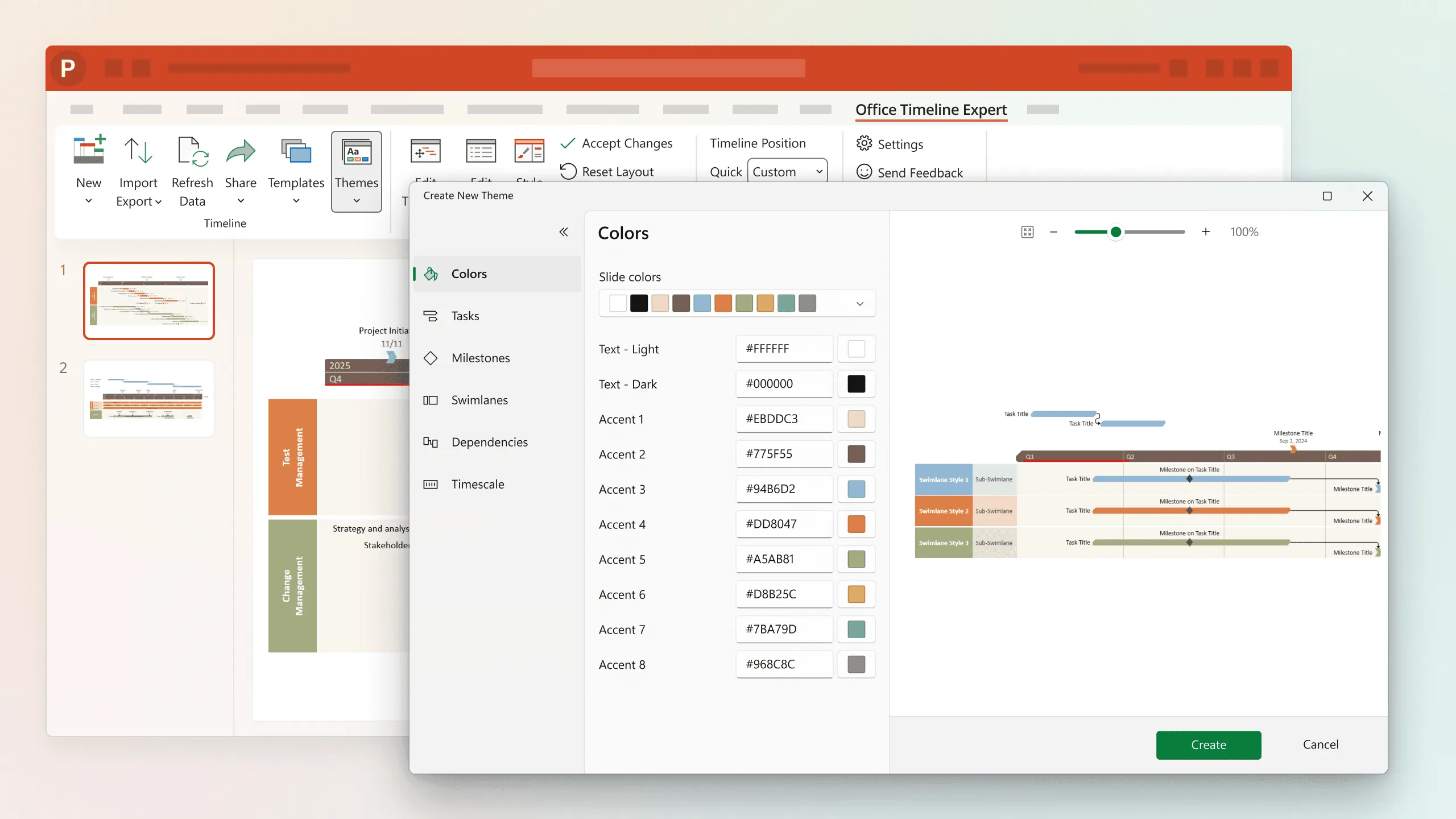Select the Accent 4 orange color swatch

point(856,524)
